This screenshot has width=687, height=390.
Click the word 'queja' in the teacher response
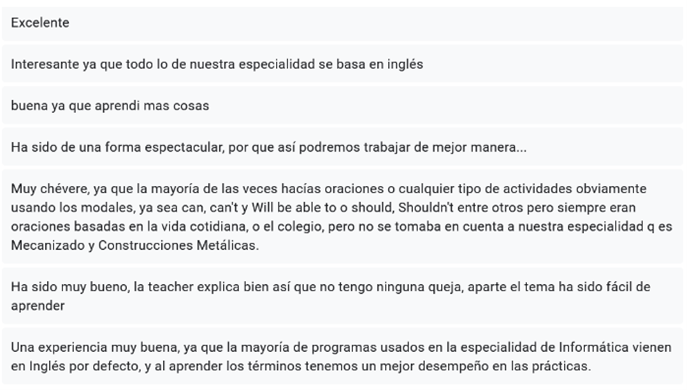(445, 287)
